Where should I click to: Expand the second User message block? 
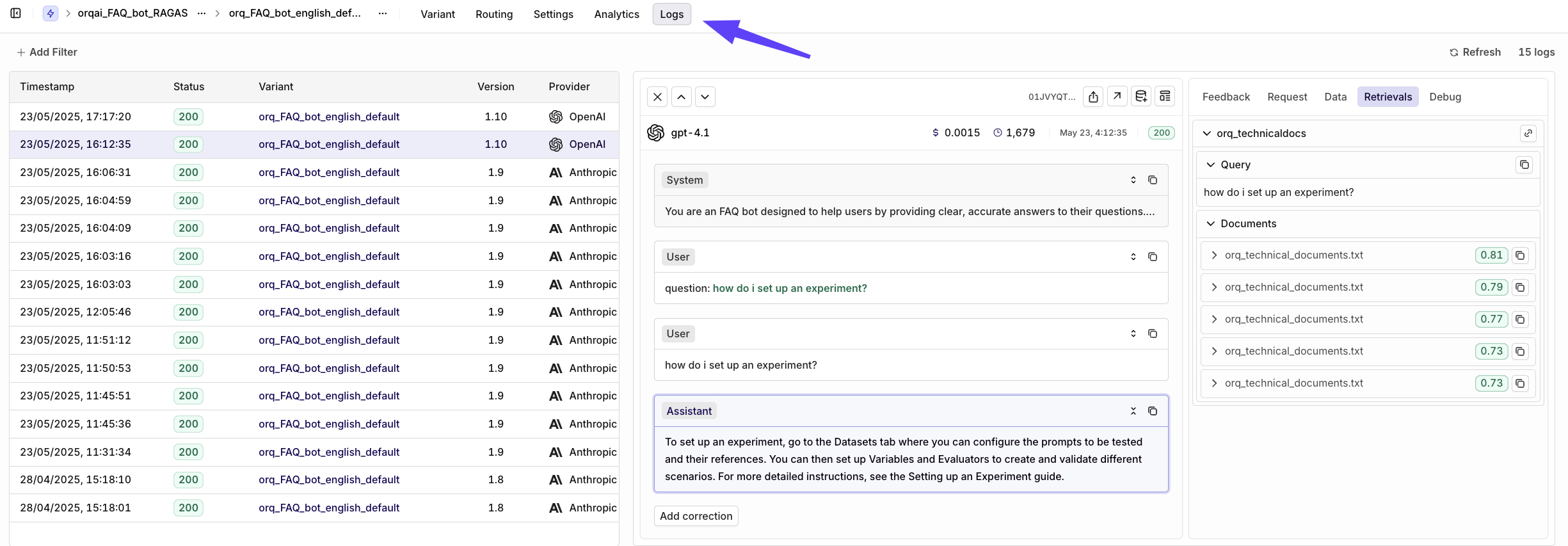(1133, 333)
